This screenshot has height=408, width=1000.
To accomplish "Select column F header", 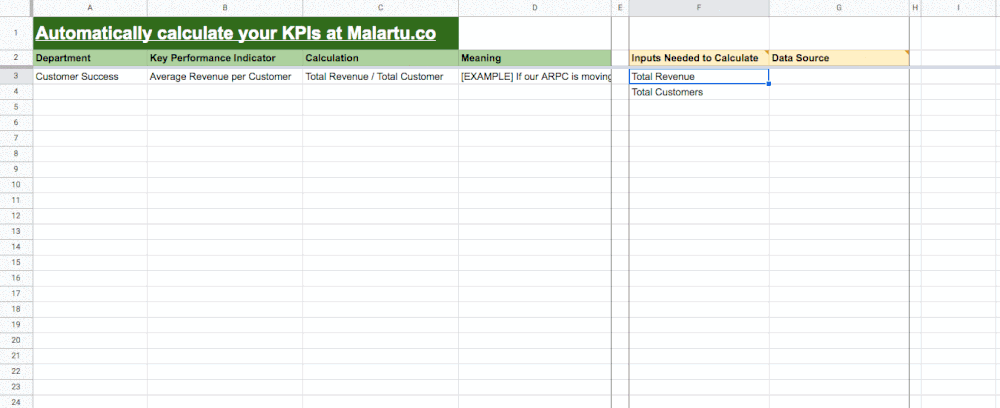I will coord(699,8).
